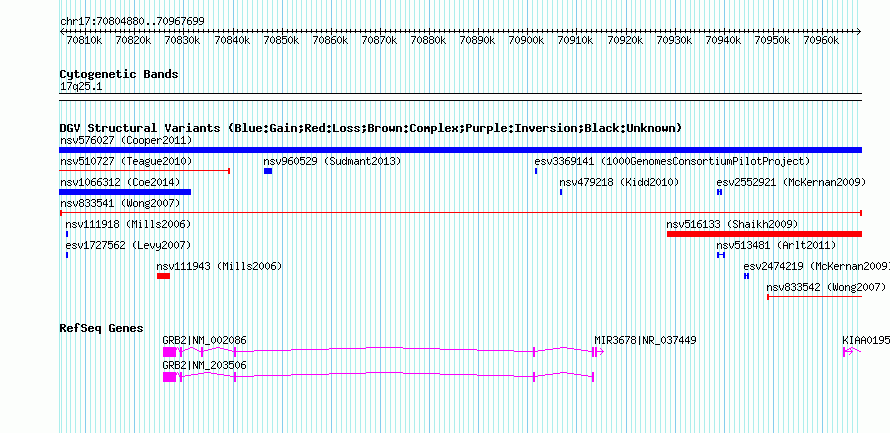
Task: Click the 70940k ruler tick label
Action: [x=724, y=40]
